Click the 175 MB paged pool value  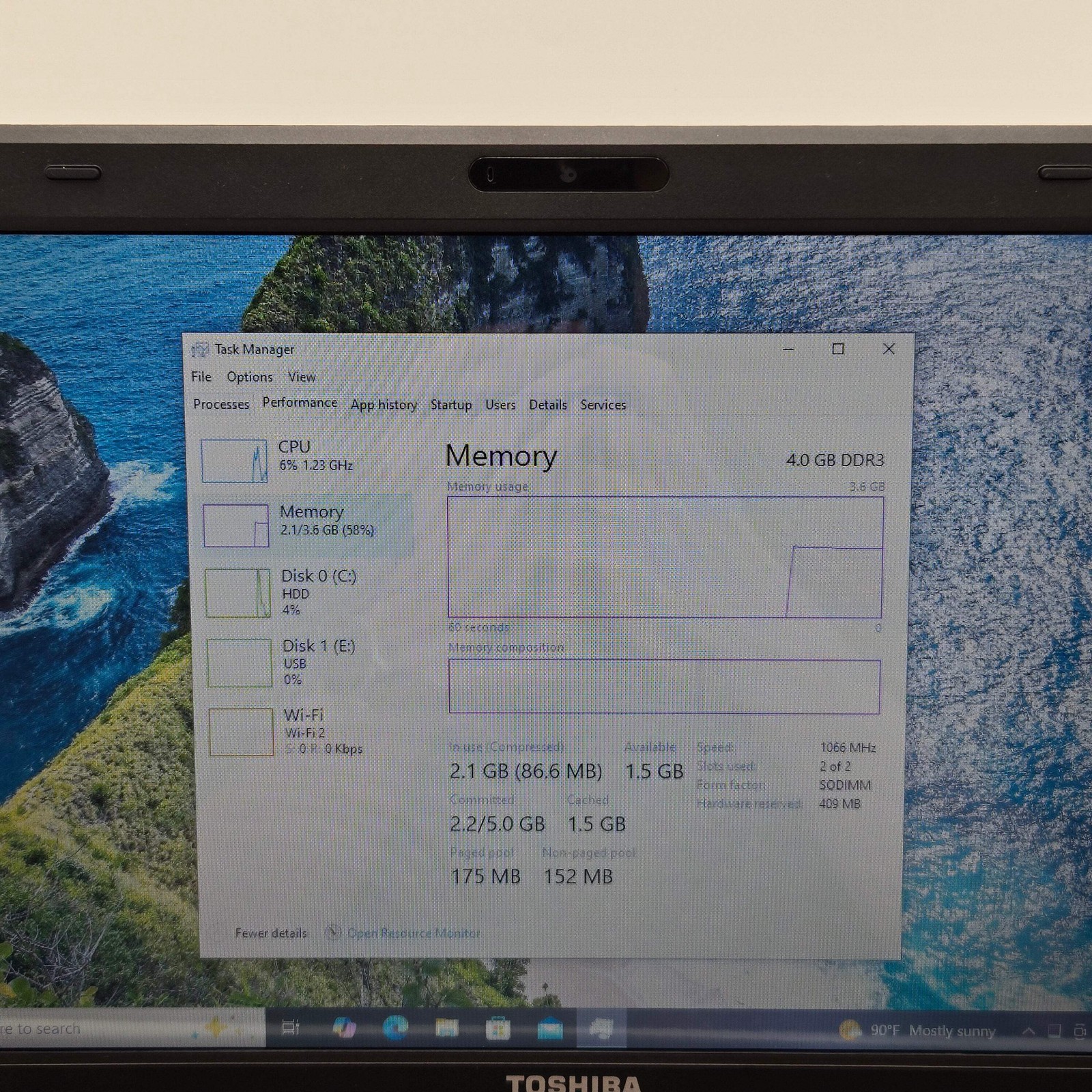(x=485, y=876)
